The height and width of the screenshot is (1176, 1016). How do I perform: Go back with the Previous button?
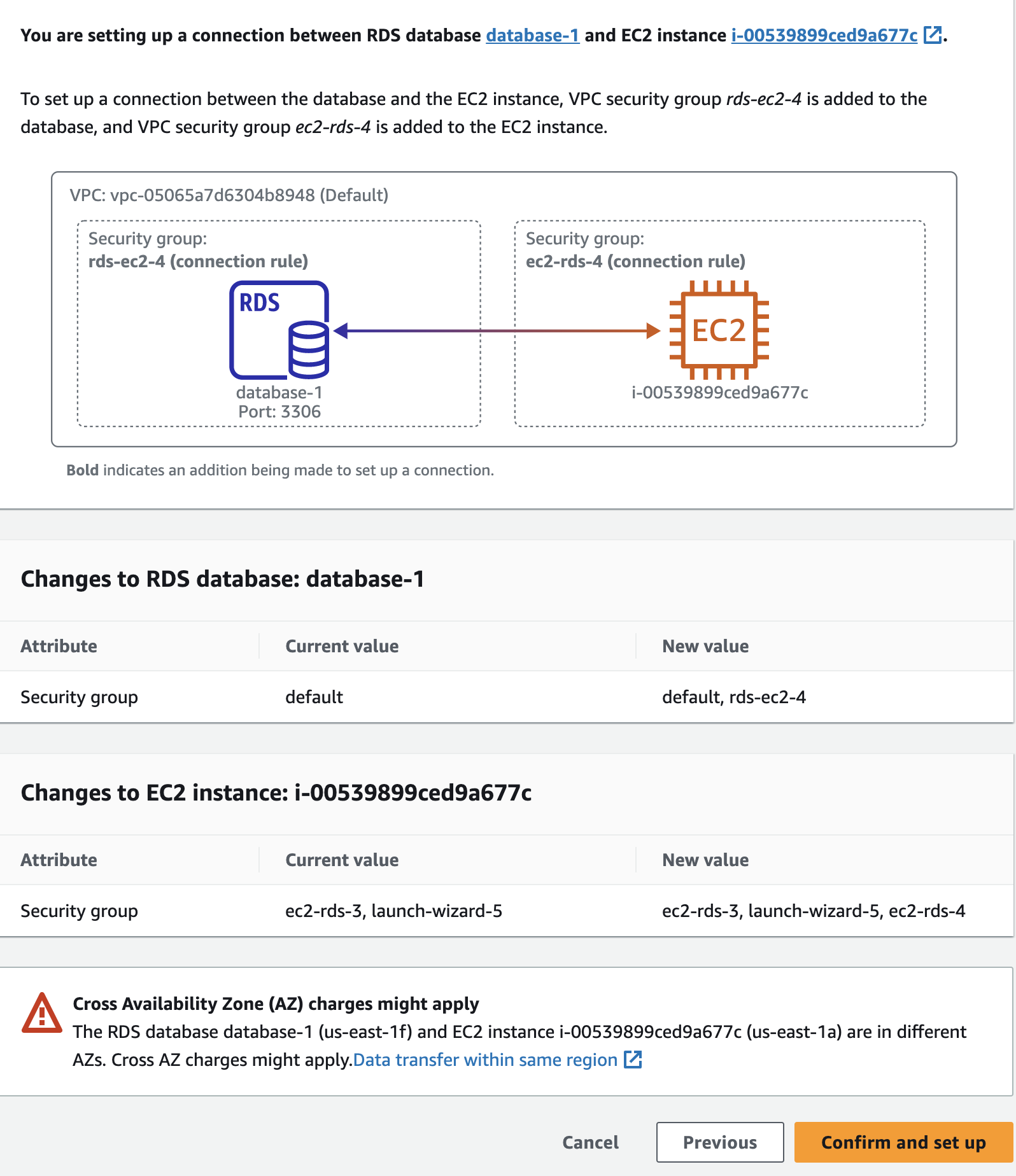pyautogui.click(x=720, y=1142)
